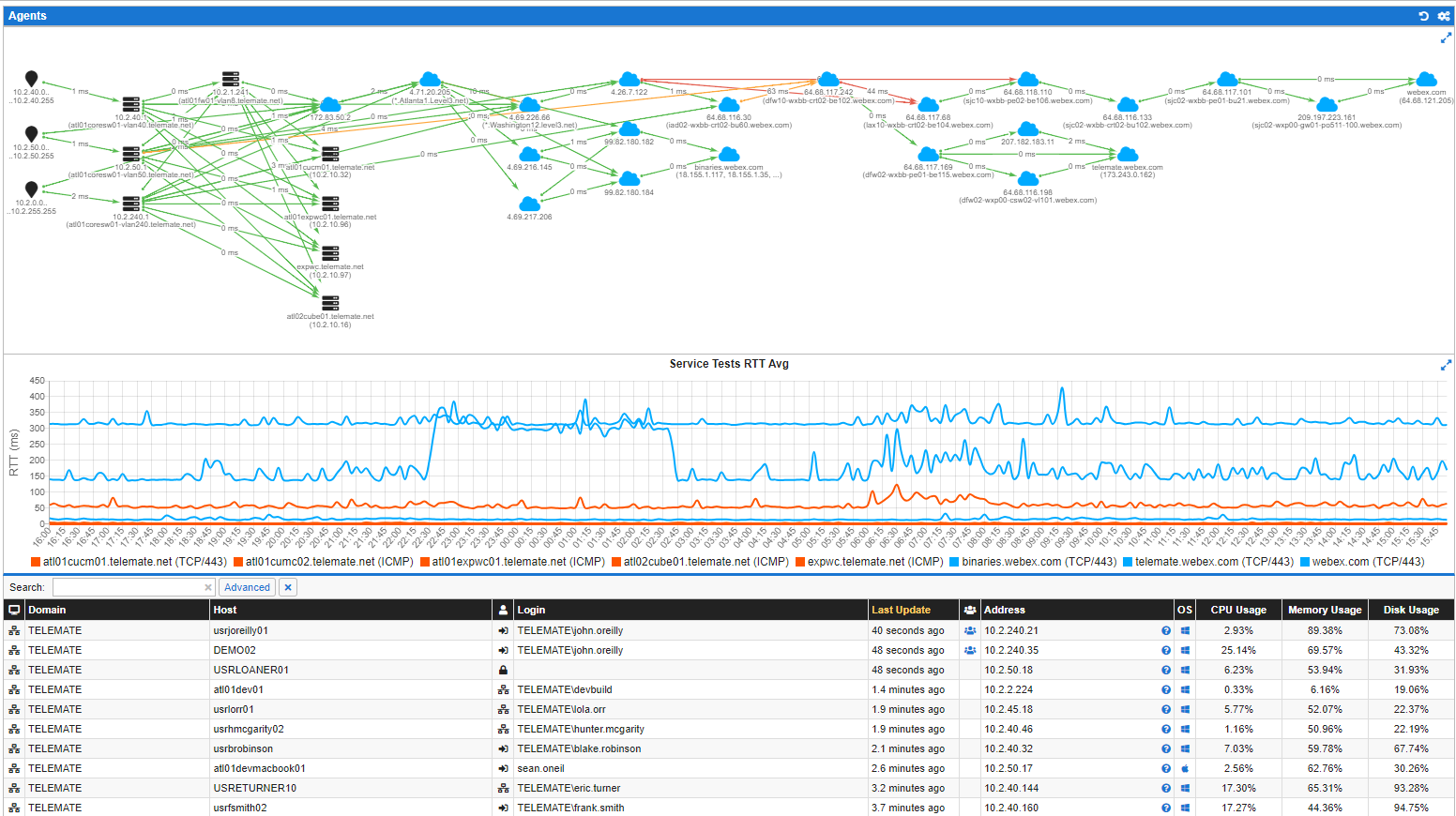Select the telemate.webex.com cloud node
Screen dimensions: 1456x816
pos(1128,154)
